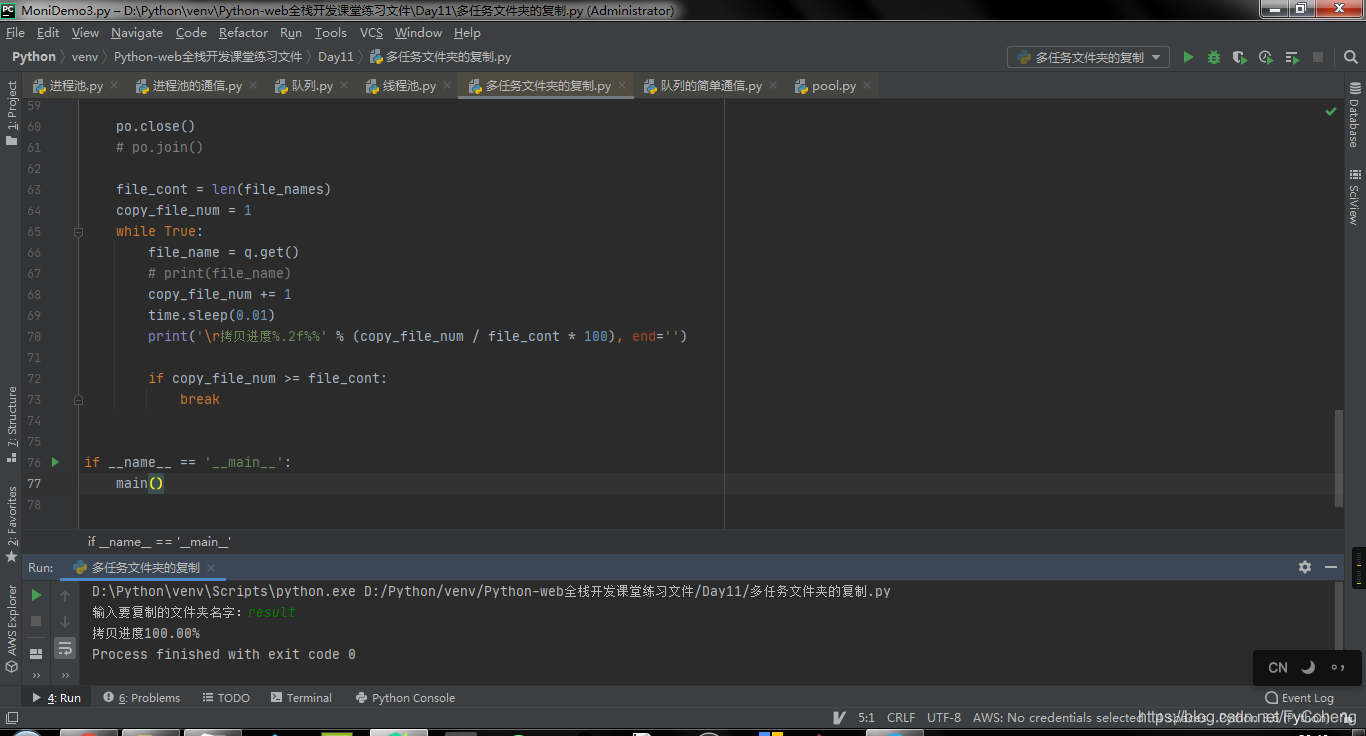Screen dimensions: 1366x736
Task: Toggle the 7: Structure tool window
Action: tap(12, 425)
